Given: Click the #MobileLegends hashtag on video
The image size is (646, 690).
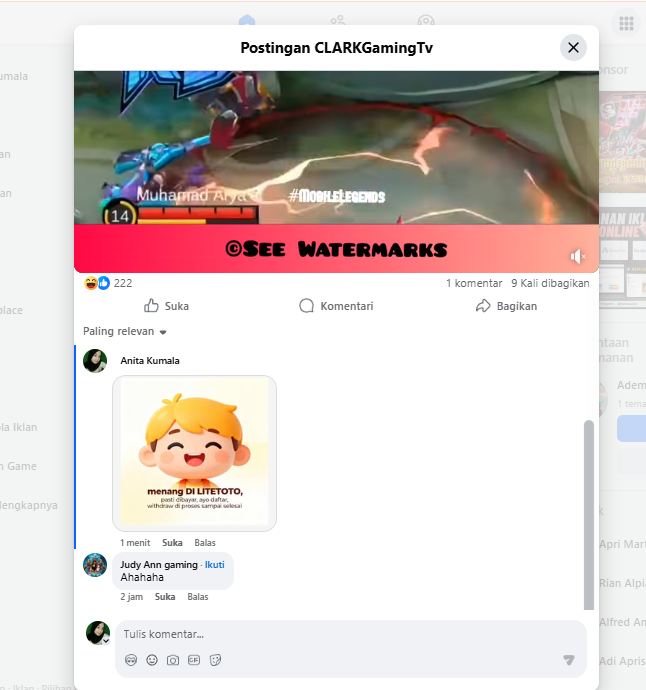Looking at the screenshot, I should tap(337, 196).
